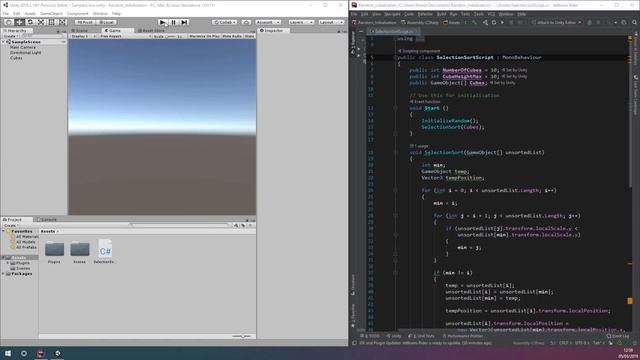The width and height of the screenshot is (640, 360).
Task: Open the Hierarchy Create dropdown
Action: (10, 36)
